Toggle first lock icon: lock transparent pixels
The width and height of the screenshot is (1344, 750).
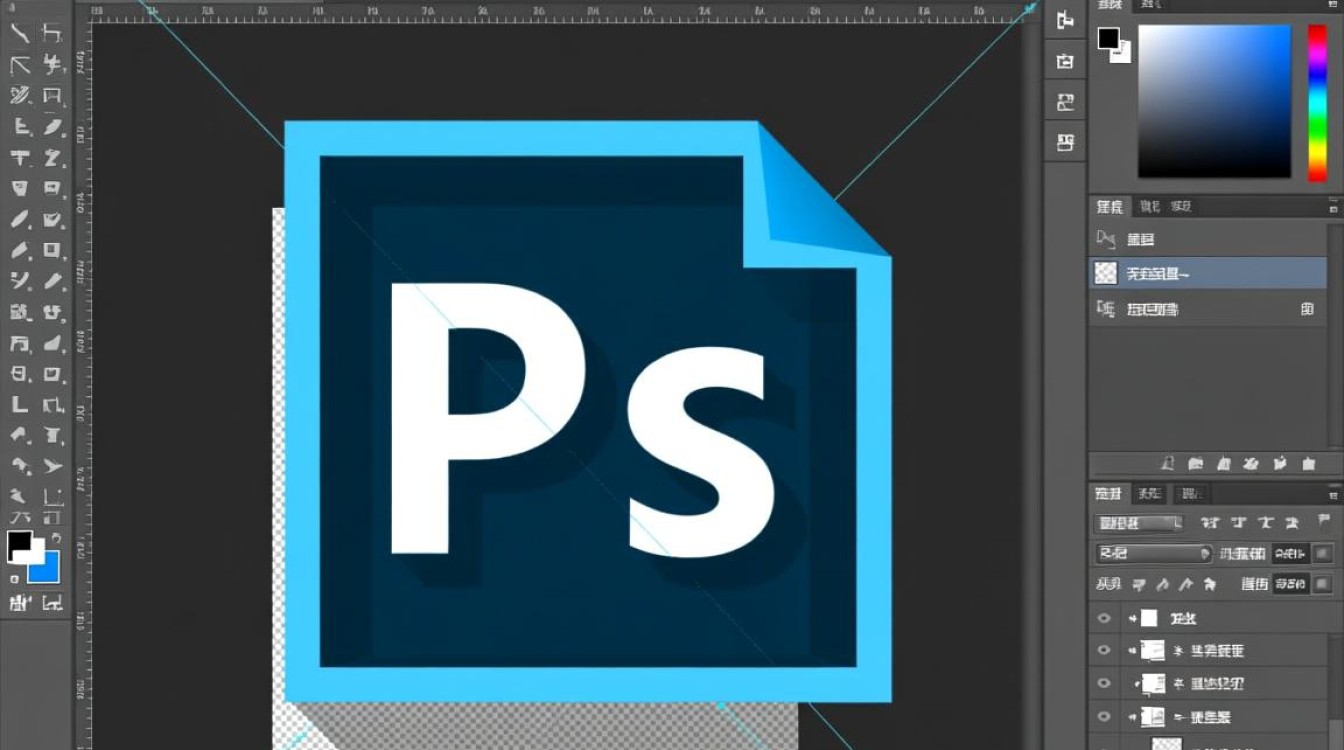pyautogui.click(x=1138, y=584)
